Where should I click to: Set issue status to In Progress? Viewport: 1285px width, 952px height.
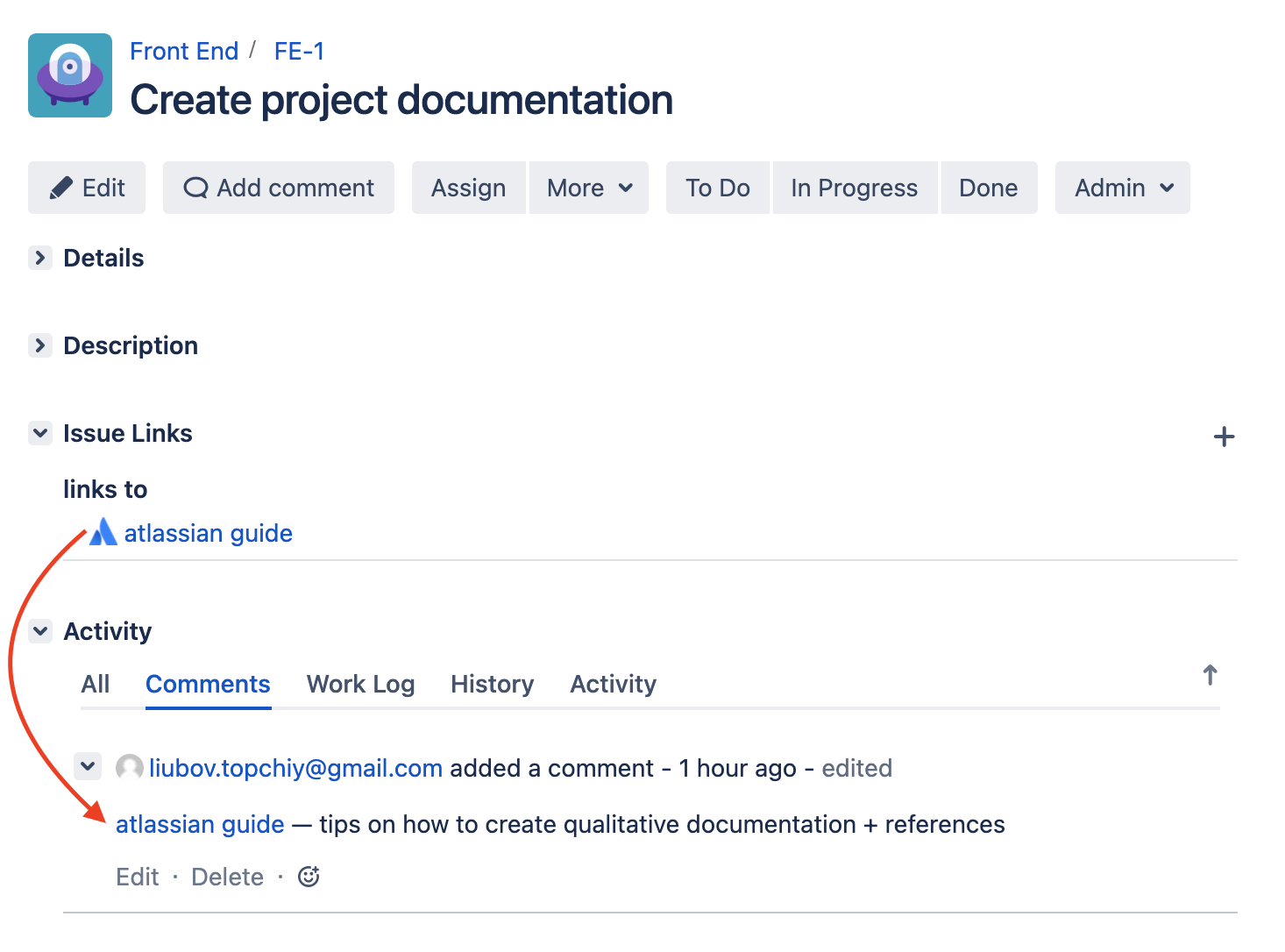pos(854,188)
